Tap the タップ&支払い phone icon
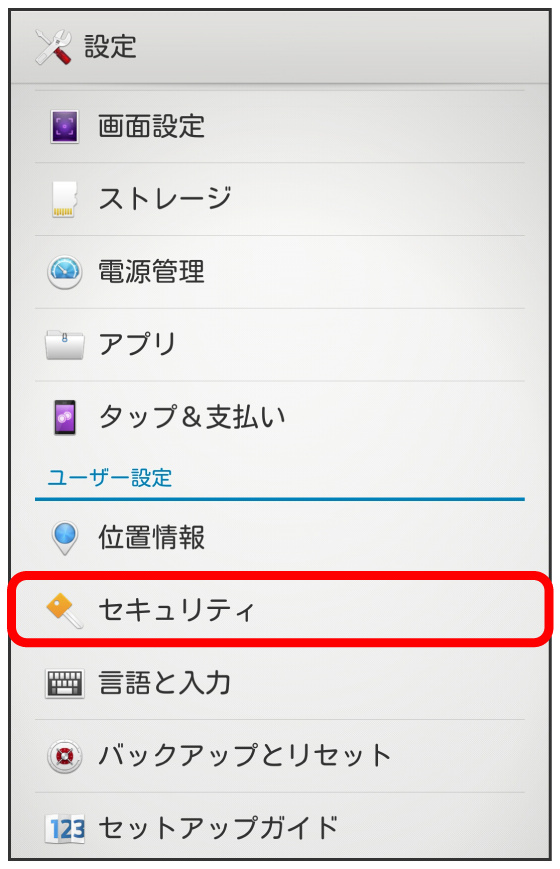The width and height of the screenshot is (560, 869). tap(65, 417)
